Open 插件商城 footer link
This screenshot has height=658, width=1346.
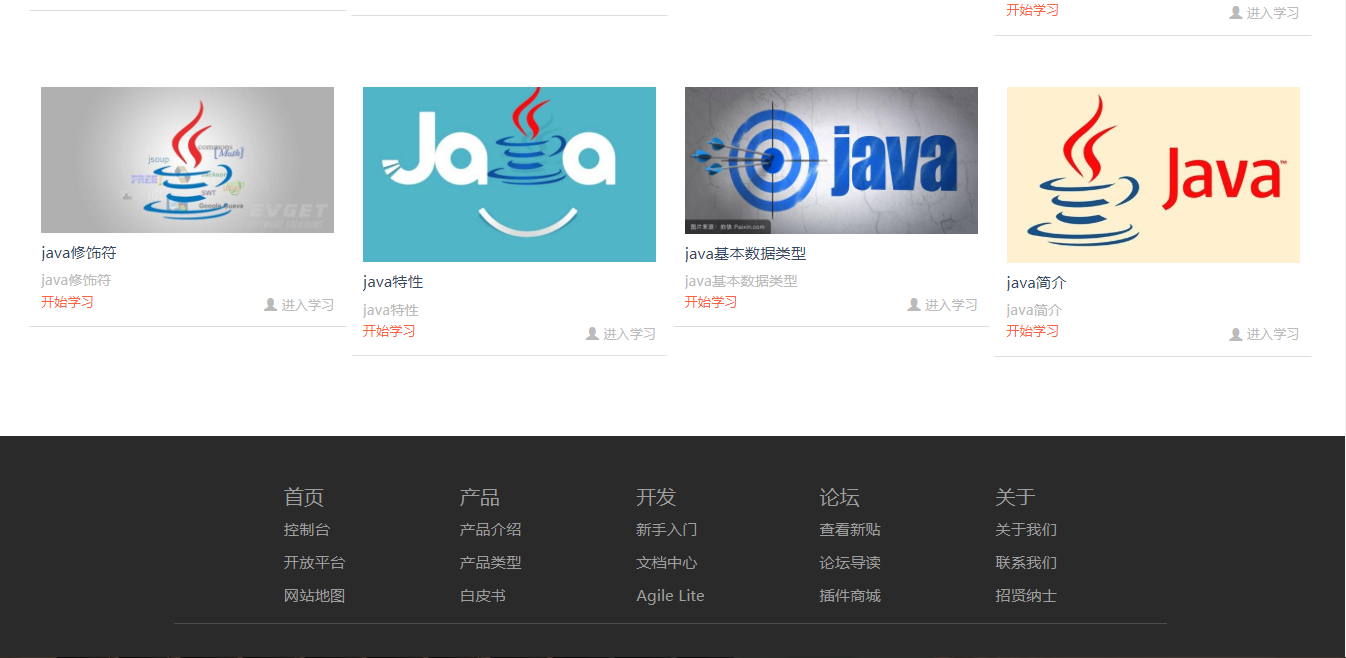click(851, 596)
